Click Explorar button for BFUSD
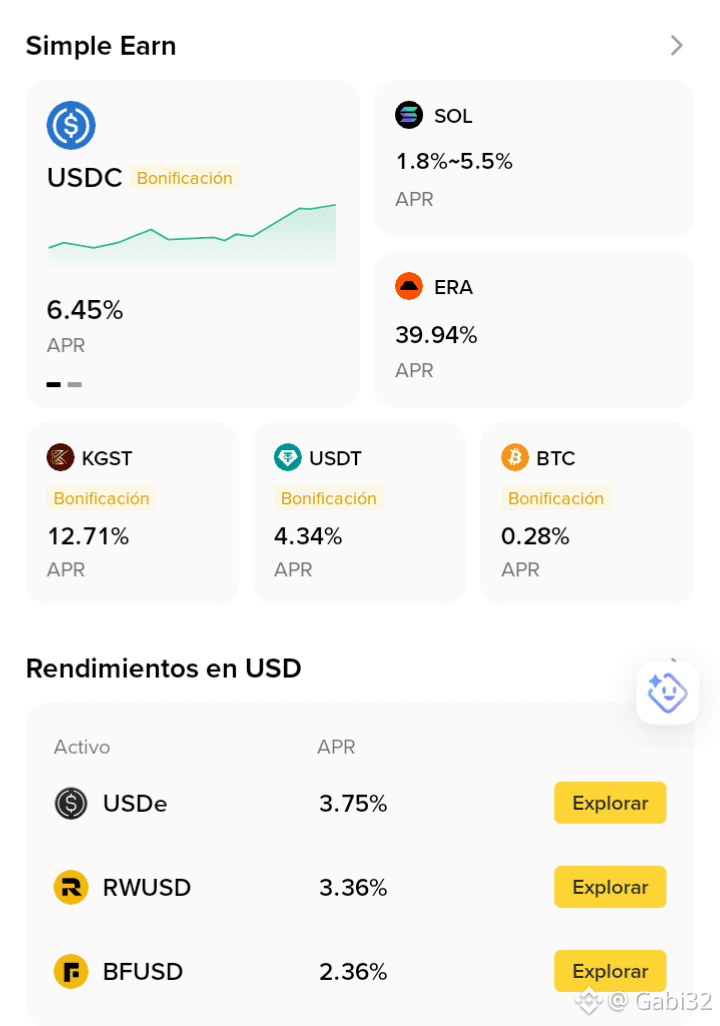This screenshot has width=720, height=1026. coord(610,971)
